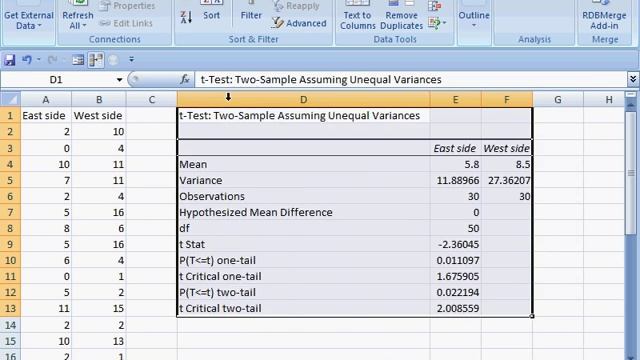The image size is (640, 360).
Task: Click the italic 'East side' header in column E
Action: [x=456, y=148]
